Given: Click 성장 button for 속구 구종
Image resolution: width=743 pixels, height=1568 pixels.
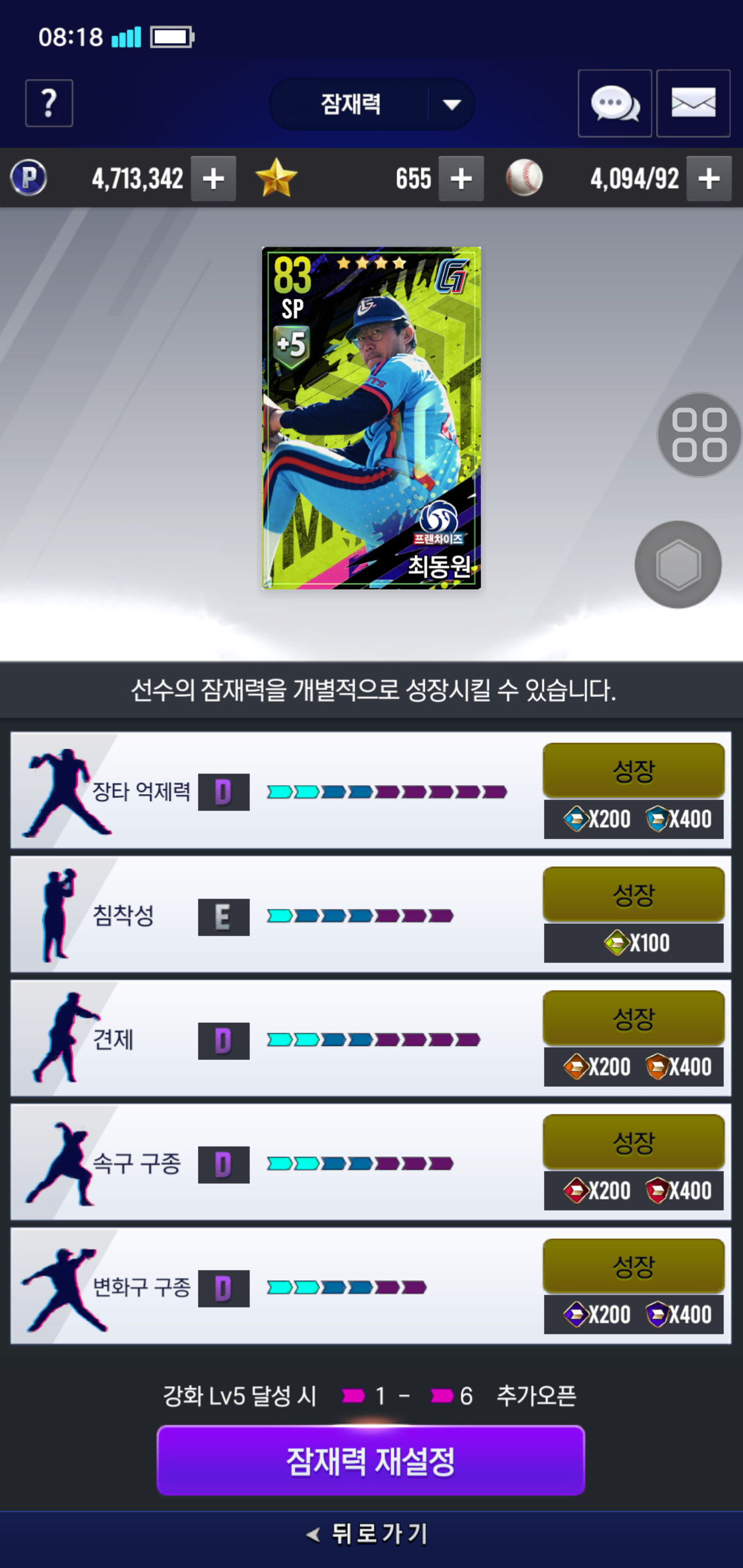Looking at the screenshot, I should coord(634,1142).
